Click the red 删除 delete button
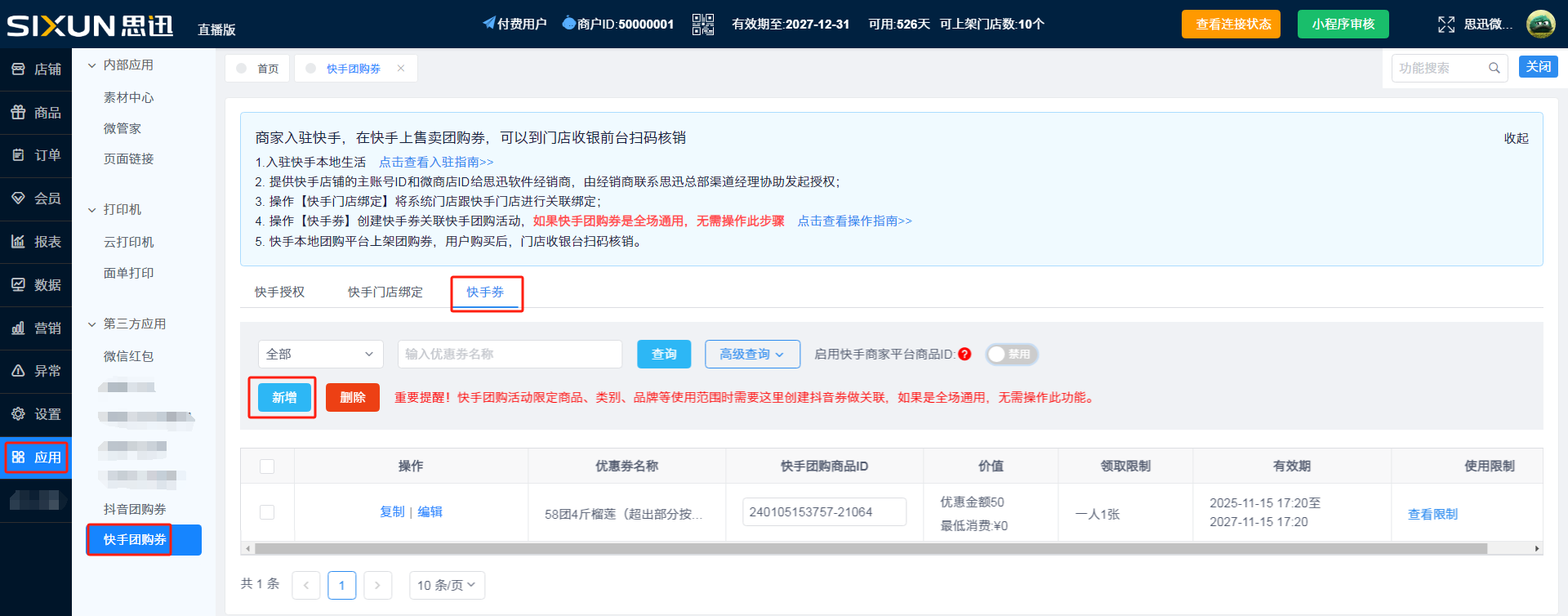This screenshot has height=616, width=1568. [x=353, y=398]
